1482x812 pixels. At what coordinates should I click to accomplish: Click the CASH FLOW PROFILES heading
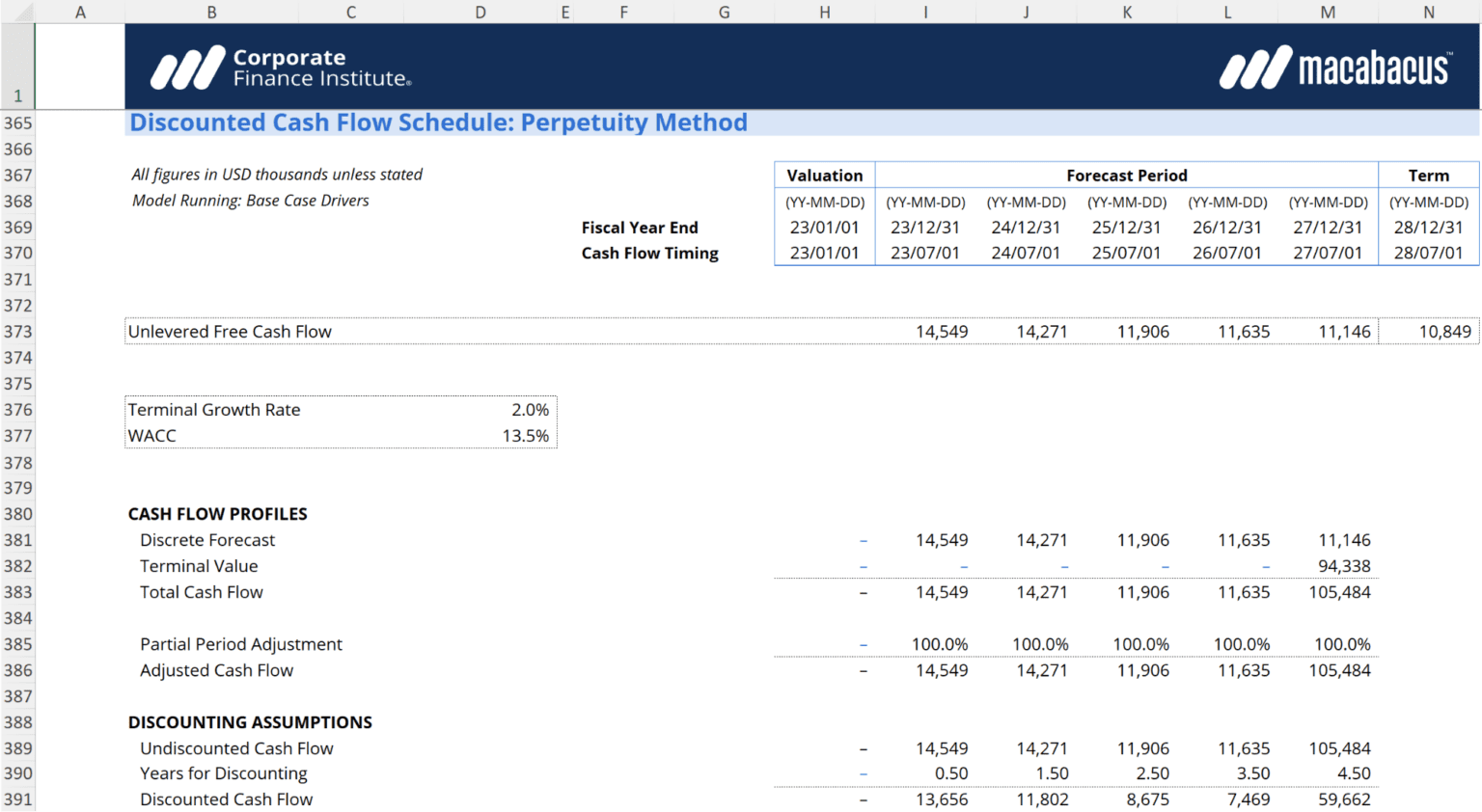pyautogui.click(x=217, y=514)
